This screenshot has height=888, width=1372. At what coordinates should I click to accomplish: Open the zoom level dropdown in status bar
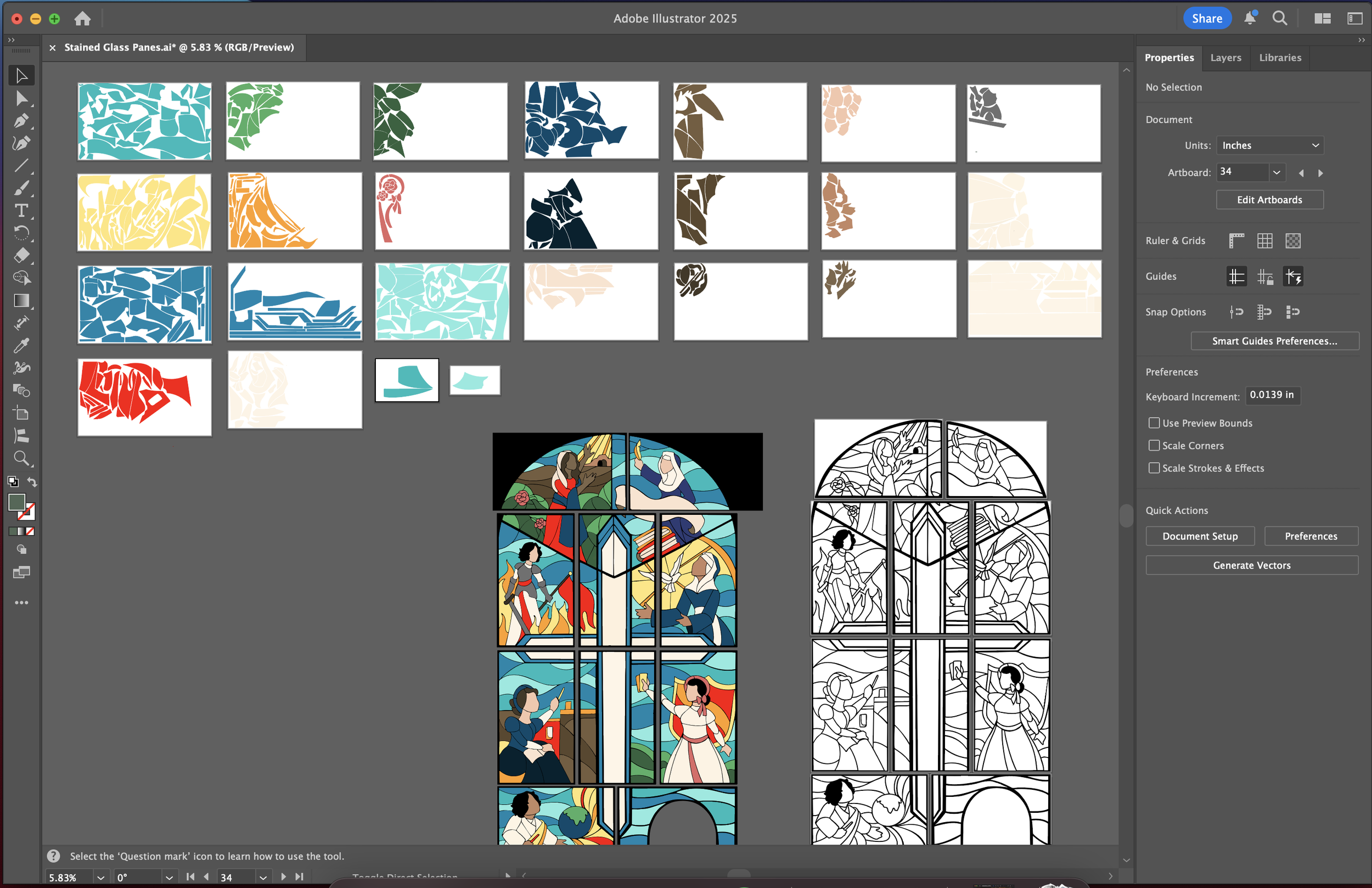pos(100,877)
